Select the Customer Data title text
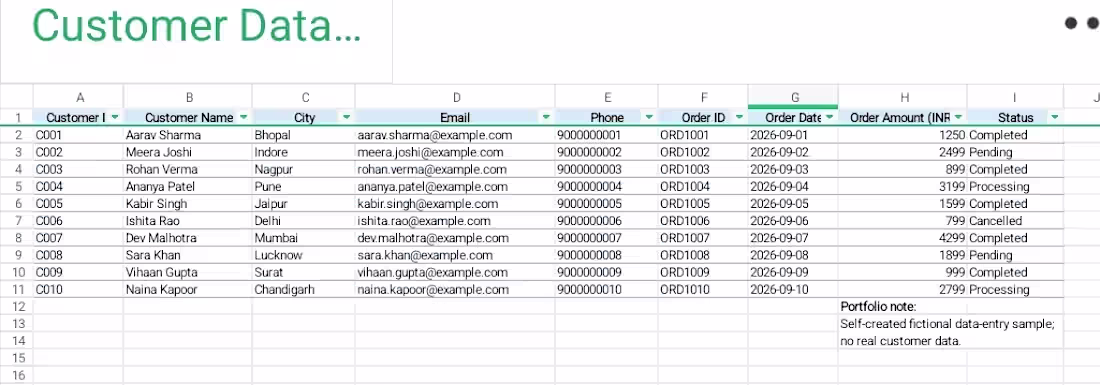The image size is (1100, 385). pyautogui.click(x=196, y=26)
